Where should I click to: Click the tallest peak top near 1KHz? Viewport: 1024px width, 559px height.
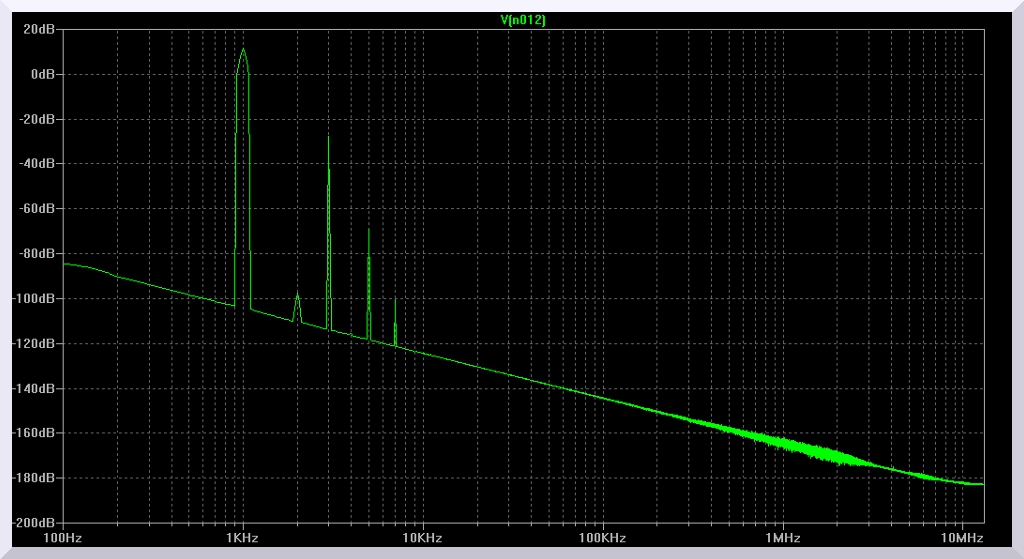tap(243, 50)
